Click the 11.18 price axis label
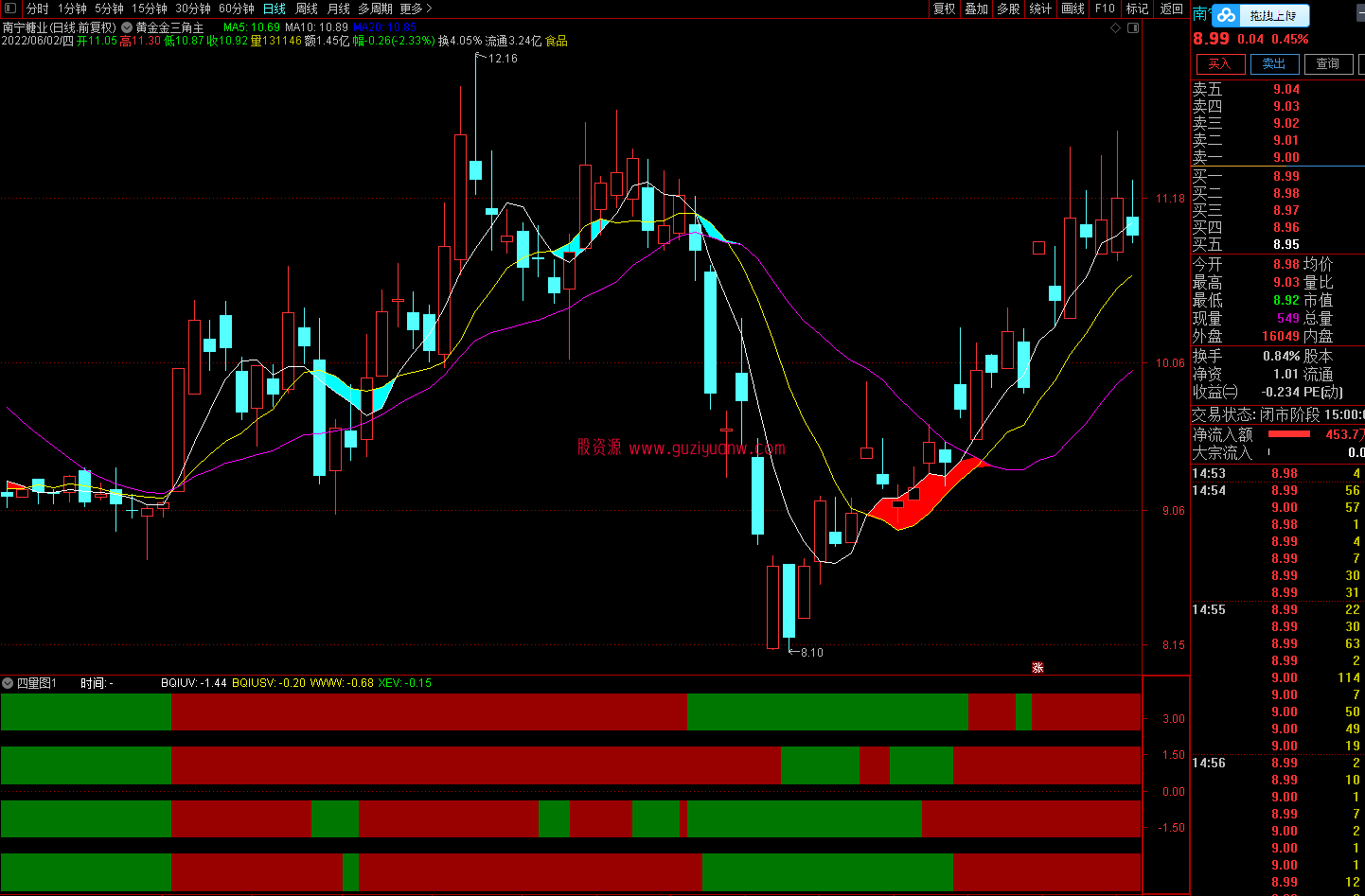1365x896 pixels. click(1170, 199)
